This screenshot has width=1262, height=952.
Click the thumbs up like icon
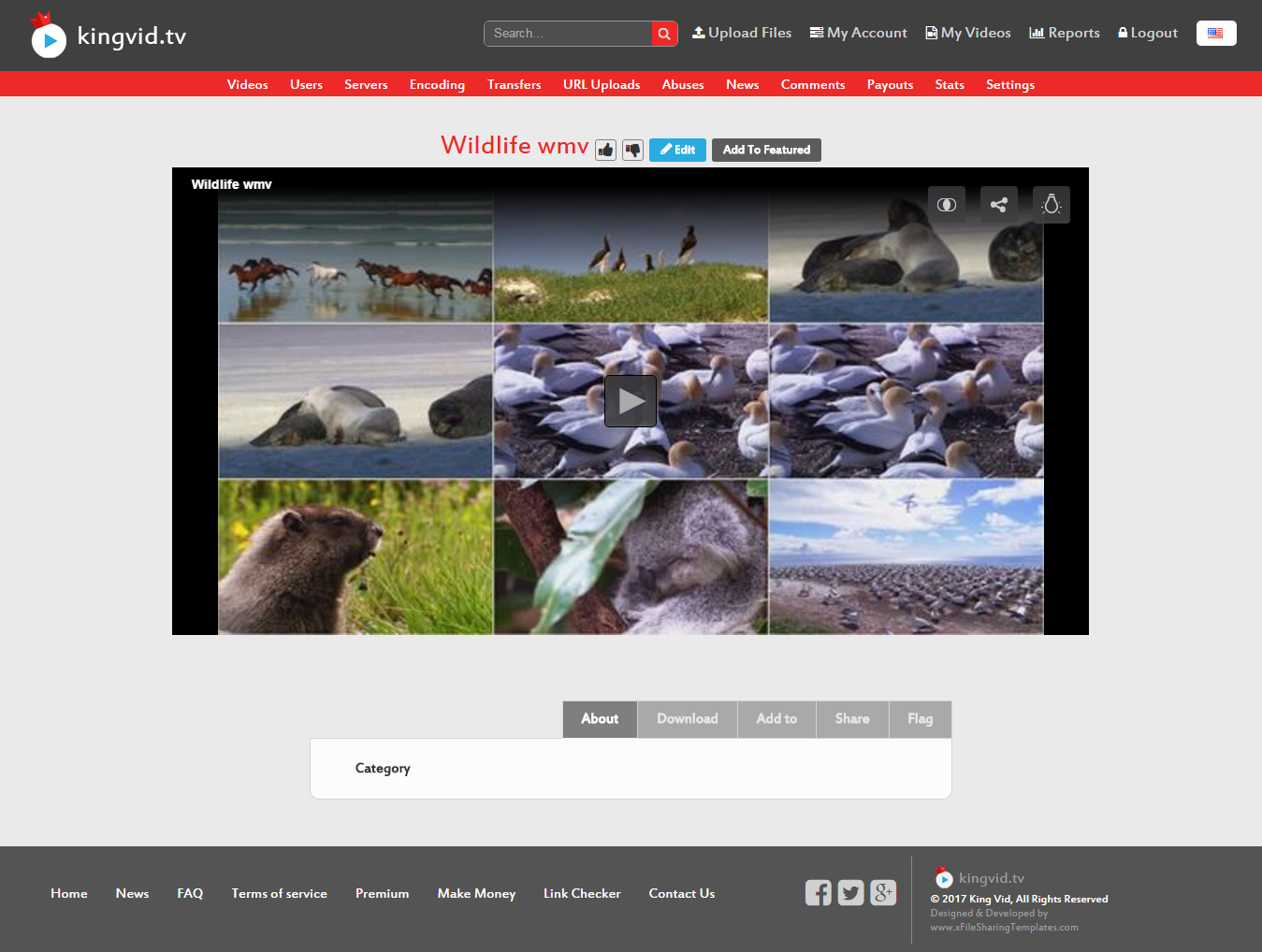(x=606, y=150)
